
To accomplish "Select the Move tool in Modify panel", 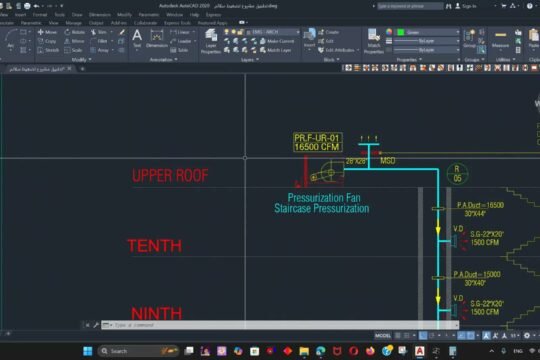I will tap(47, 32).
